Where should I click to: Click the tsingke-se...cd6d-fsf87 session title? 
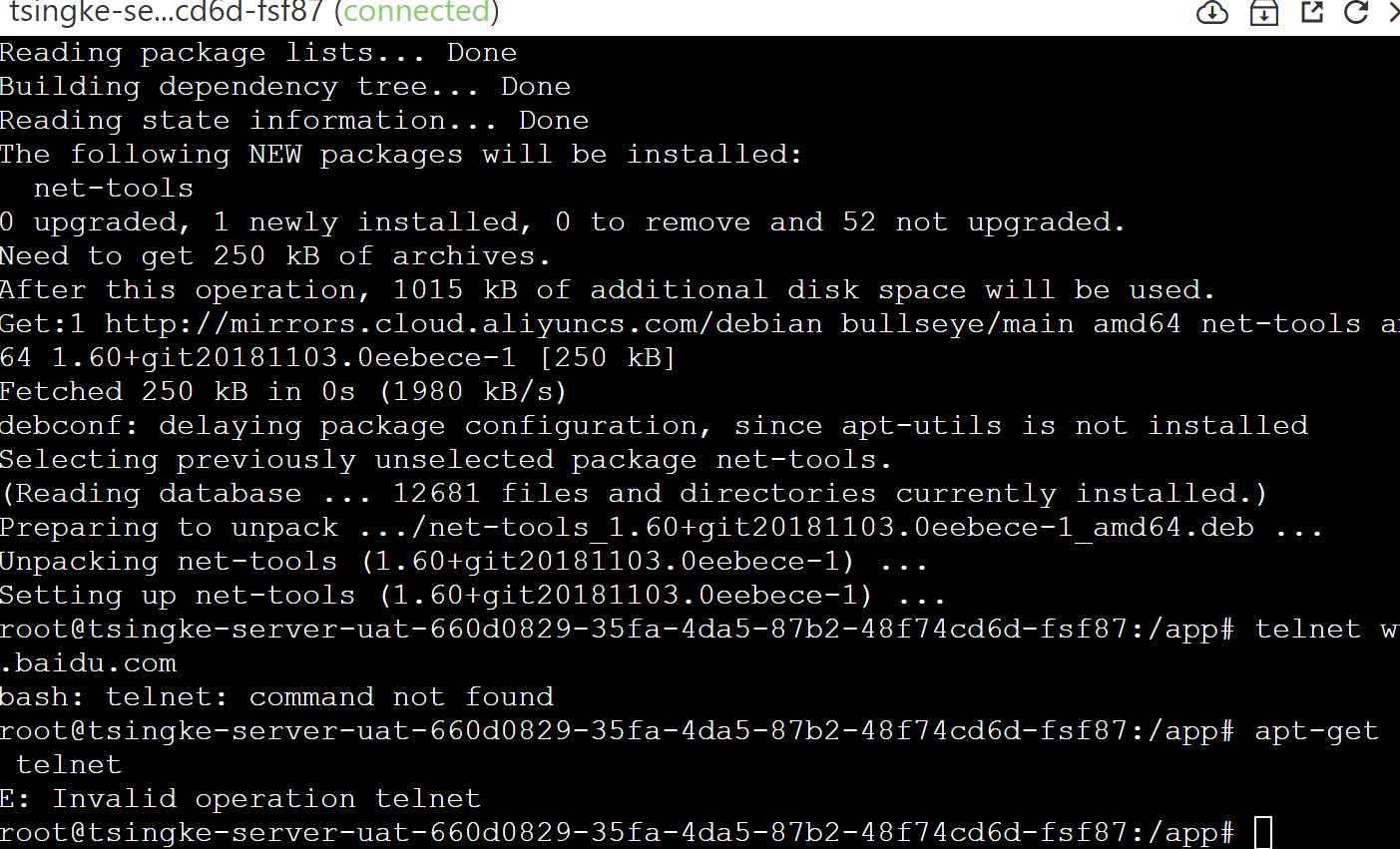point(166,13)
